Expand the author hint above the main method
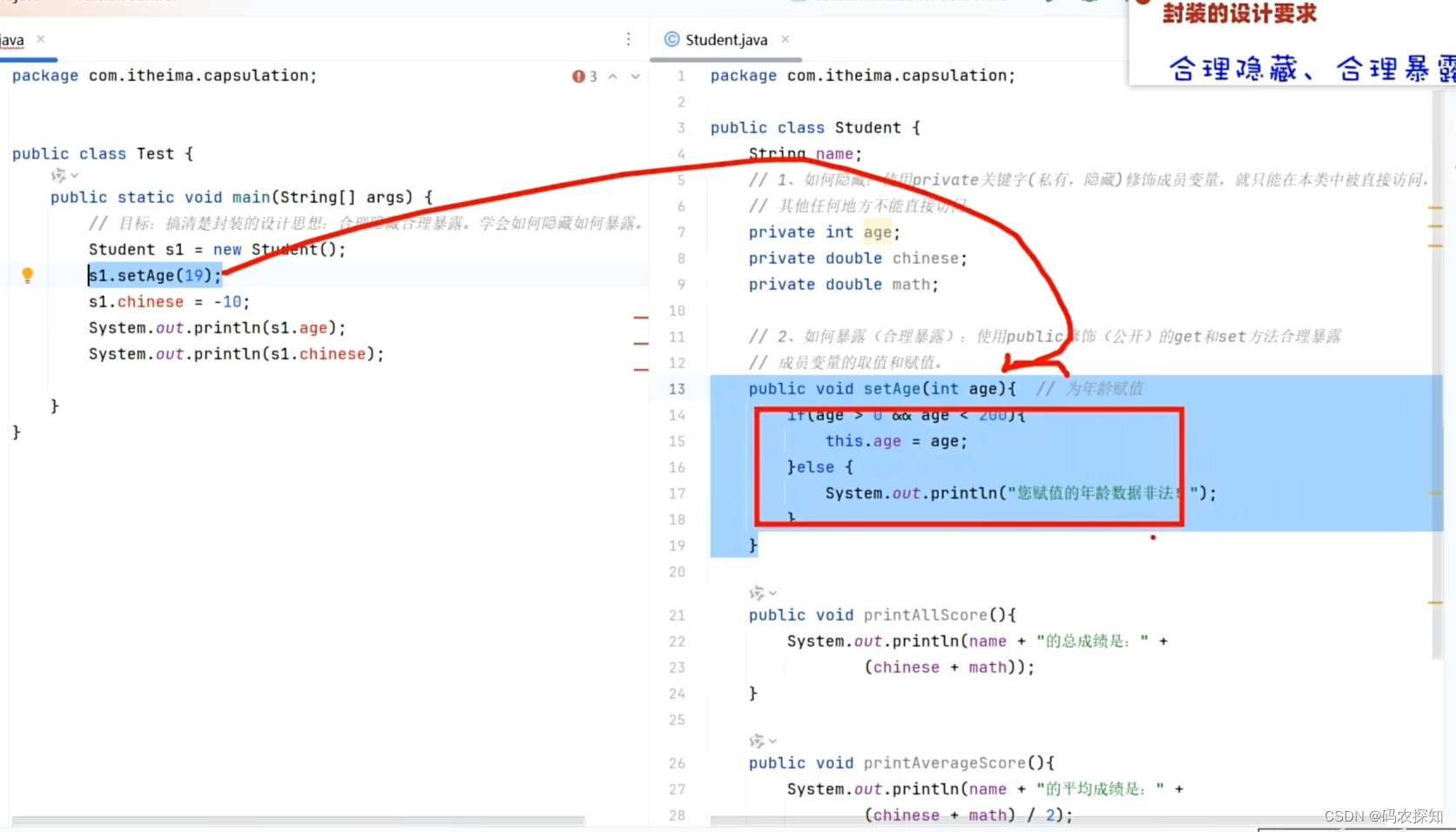Screen dimensions: 1456x832 (x=64, y=176)
